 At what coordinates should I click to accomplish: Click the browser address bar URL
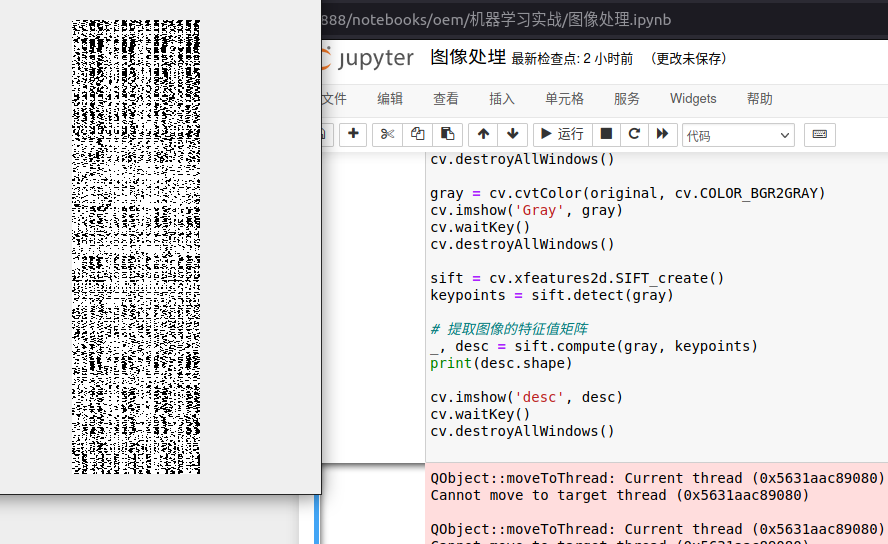point(496,20)
